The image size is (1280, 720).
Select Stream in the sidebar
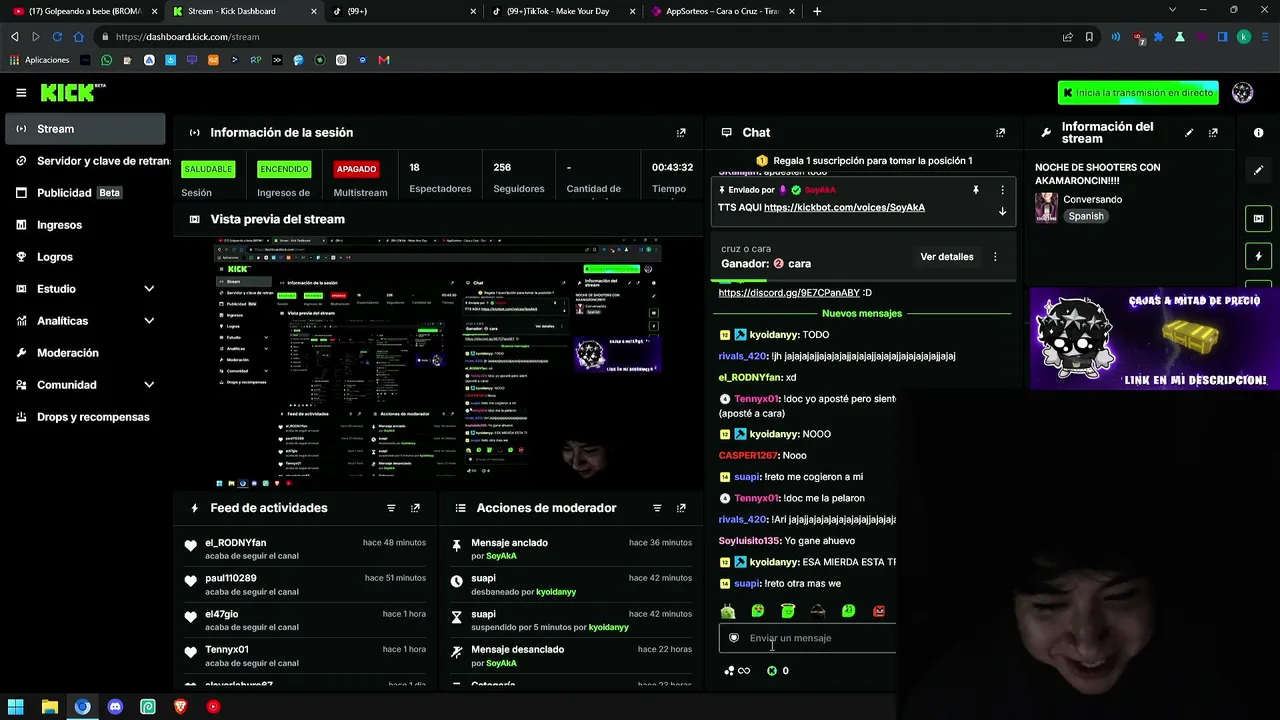(85, 129)
